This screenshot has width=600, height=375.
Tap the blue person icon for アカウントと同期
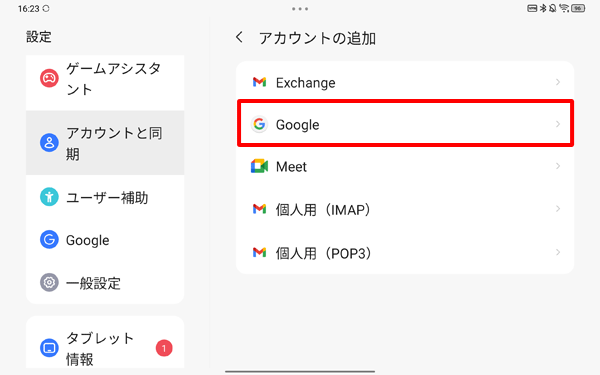(49, 143)
